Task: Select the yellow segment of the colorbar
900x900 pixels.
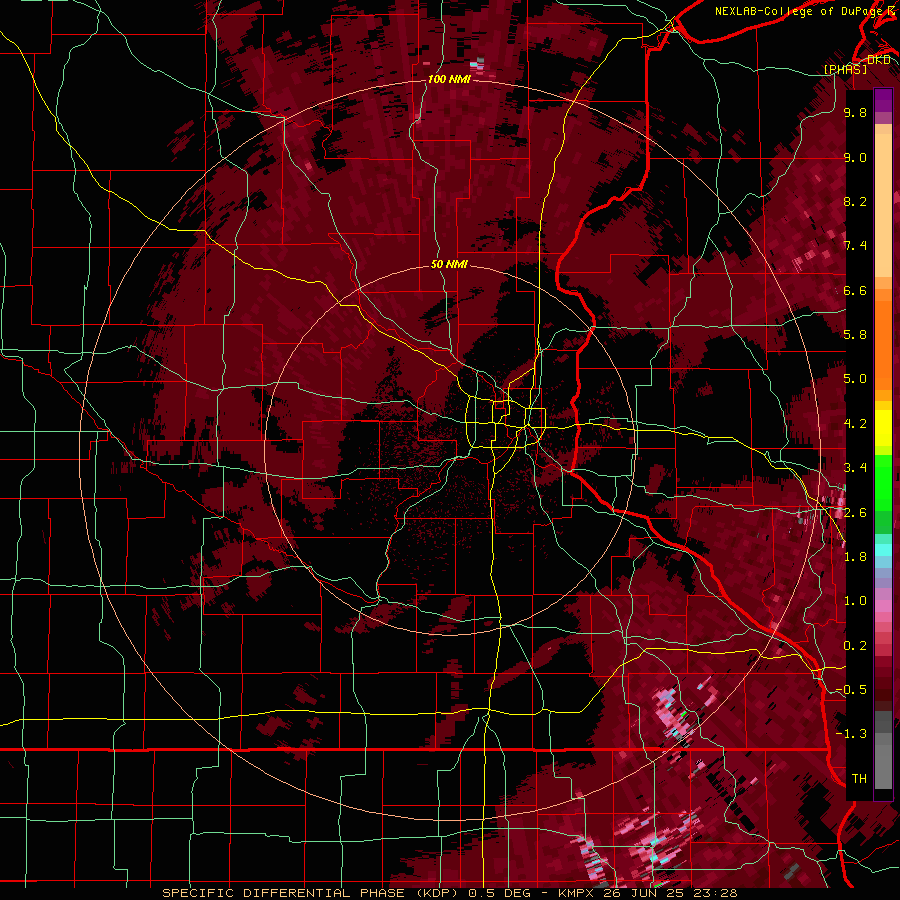Action: [883, 428]
